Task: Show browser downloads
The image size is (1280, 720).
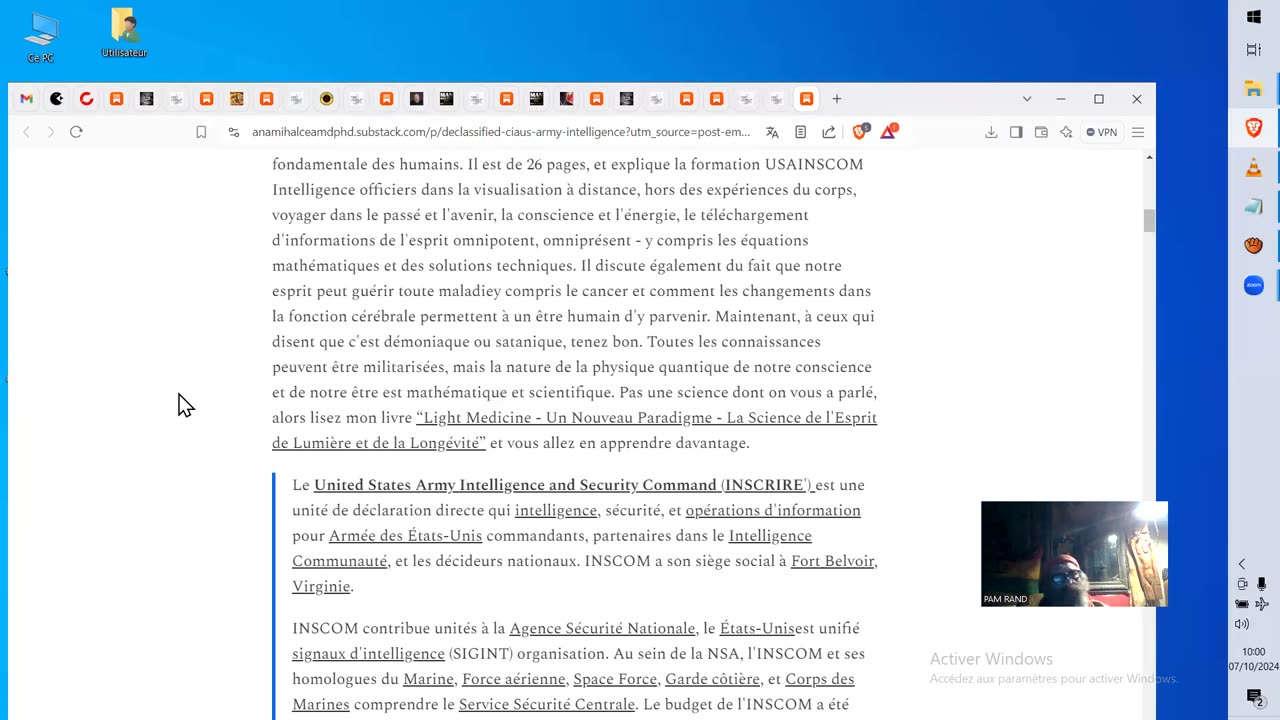Action: pyautogui.click(x=991, y=132)
